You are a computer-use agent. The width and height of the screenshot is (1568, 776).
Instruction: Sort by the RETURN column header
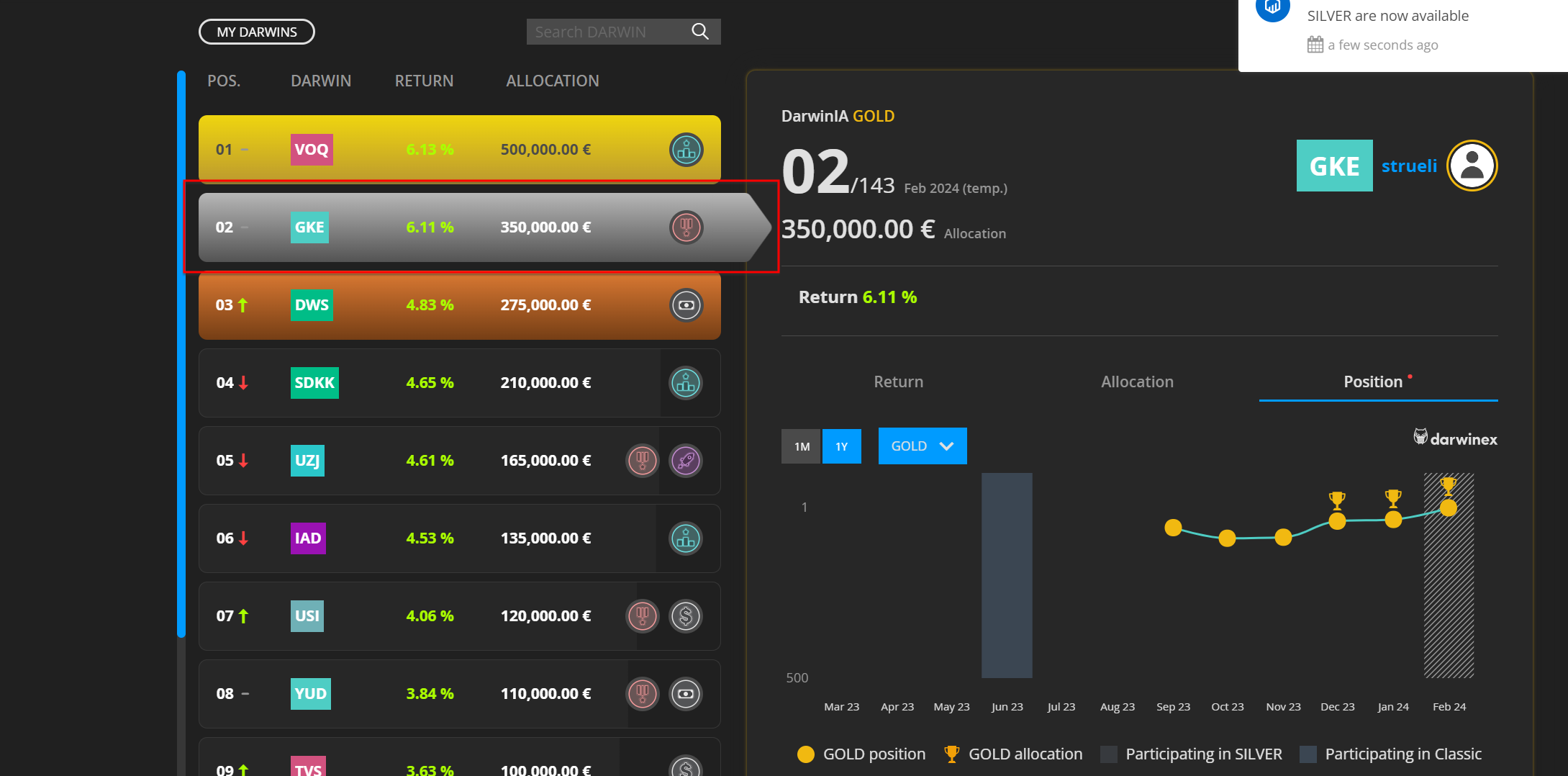pyautogui.click(x=424, y=81)
